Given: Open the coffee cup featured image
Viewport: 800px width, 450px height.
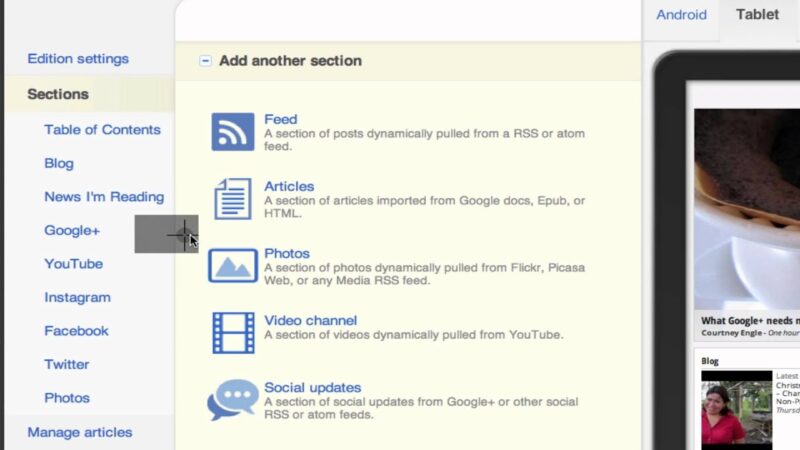Looking at the screenshot, I should click(746, 209).
